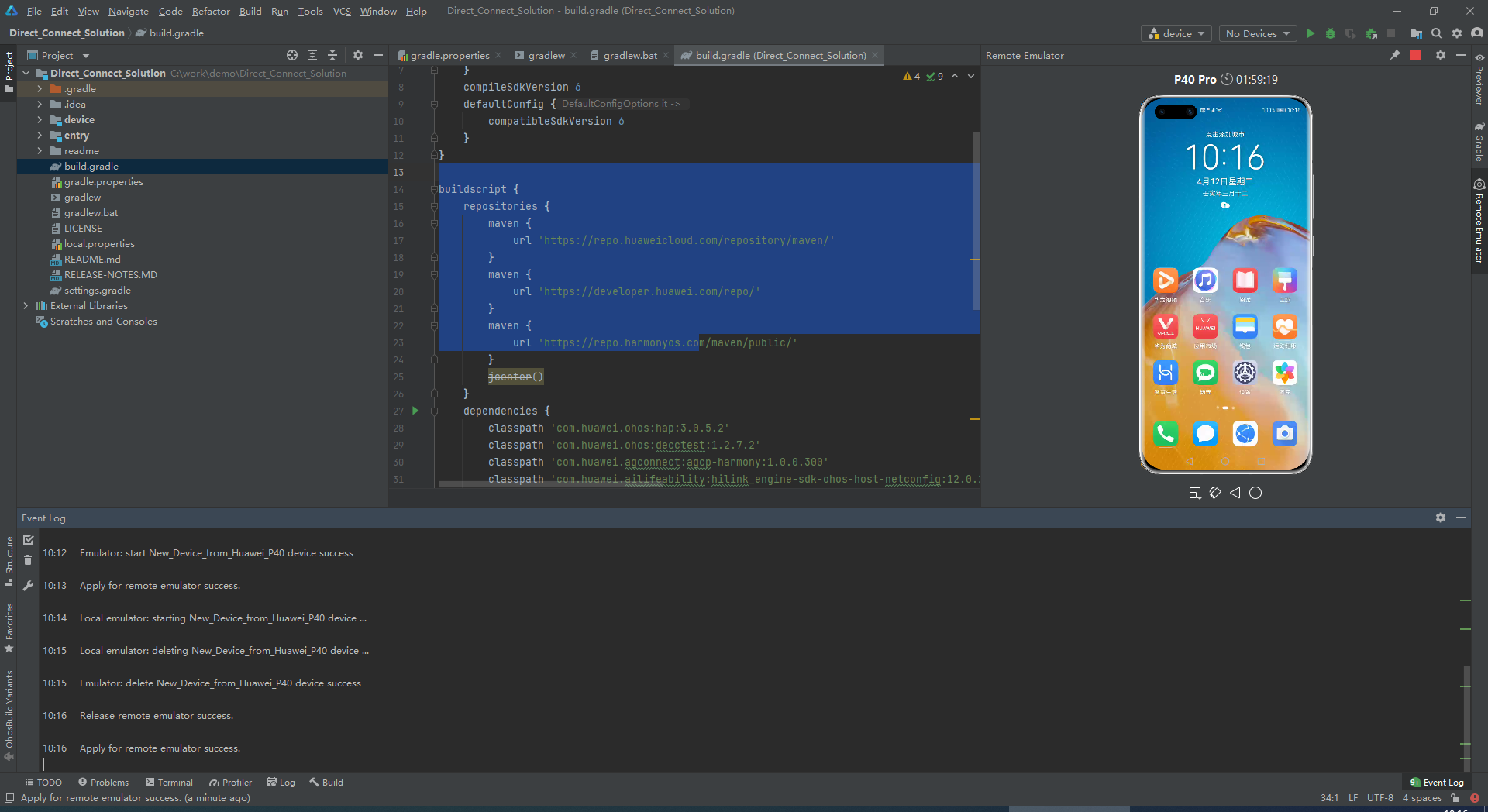Tap the camera app in the emulator dock

coord(1284,433)
